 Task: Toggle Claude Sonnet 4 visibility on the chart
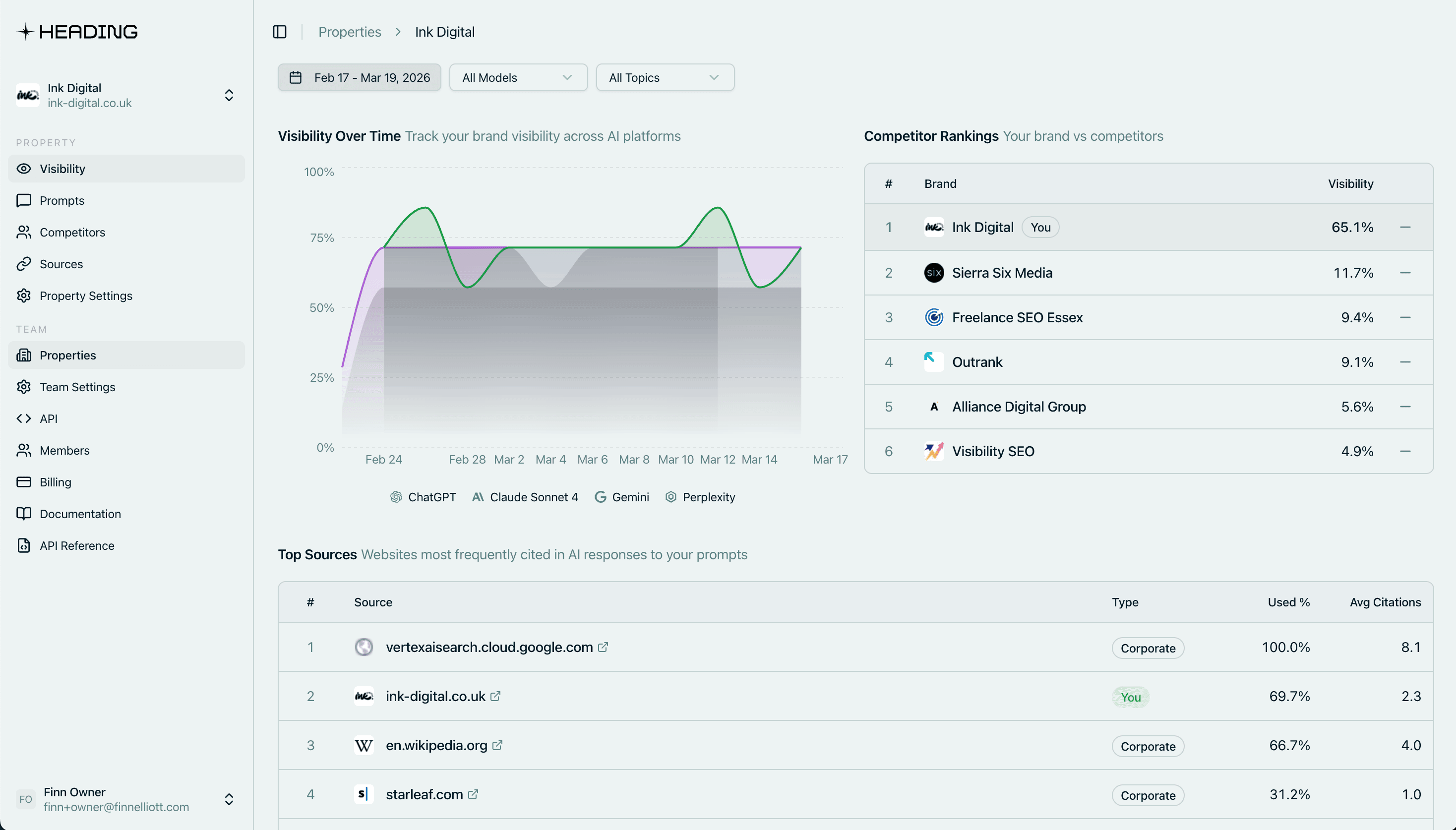coord(525,496)
